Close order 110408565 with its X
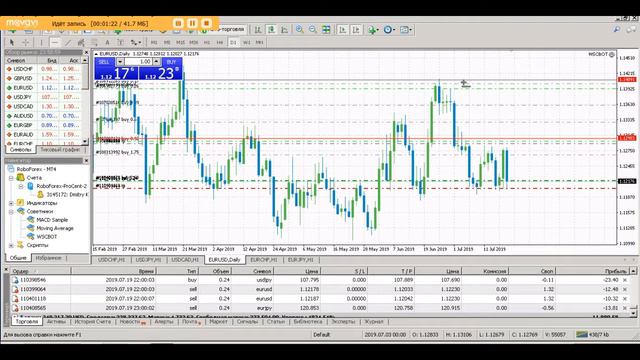640x360 pixels. point(624,308)
